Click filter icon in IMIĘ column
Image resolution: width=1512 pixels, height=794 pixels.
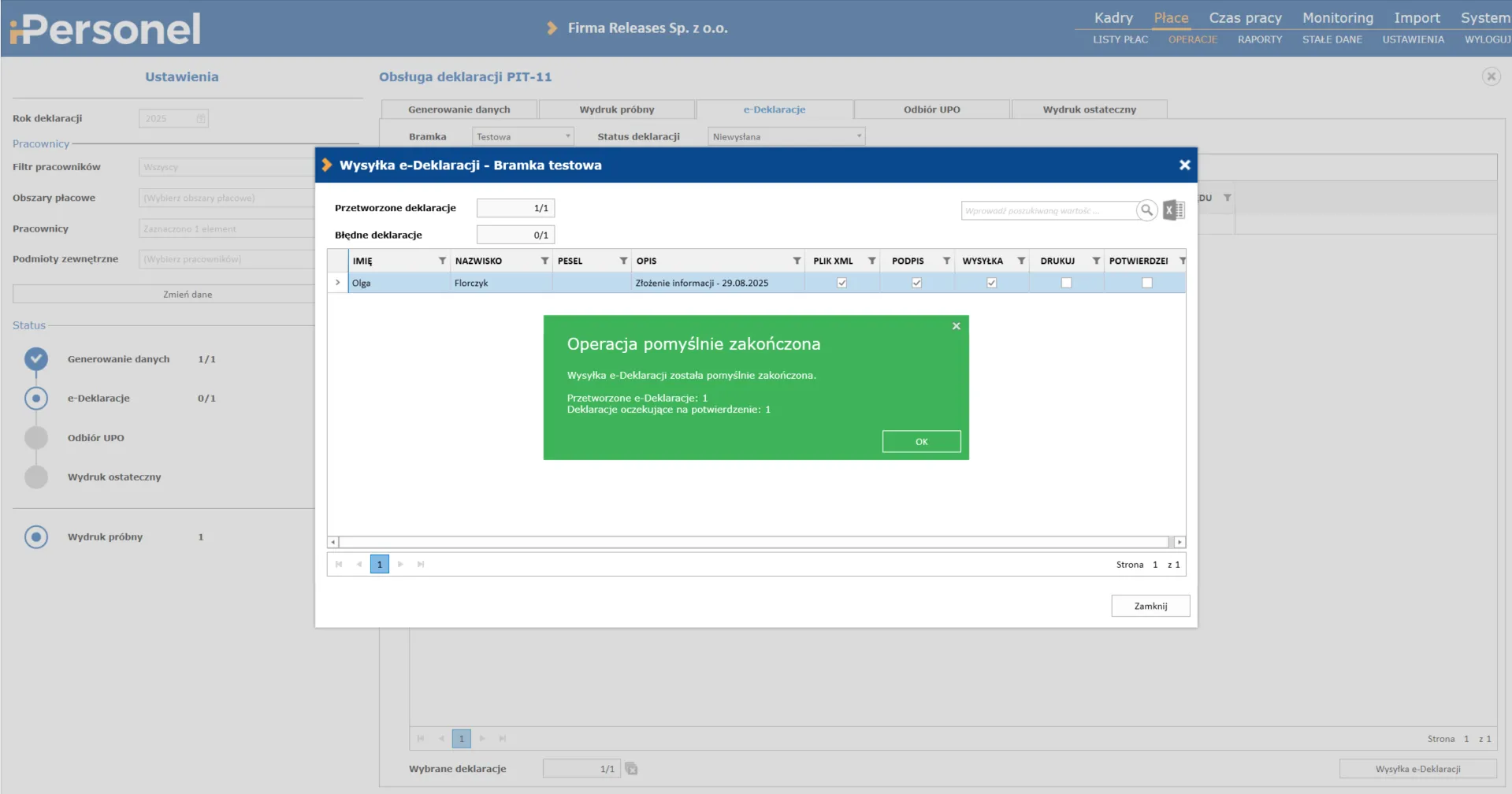pos(442,261)
